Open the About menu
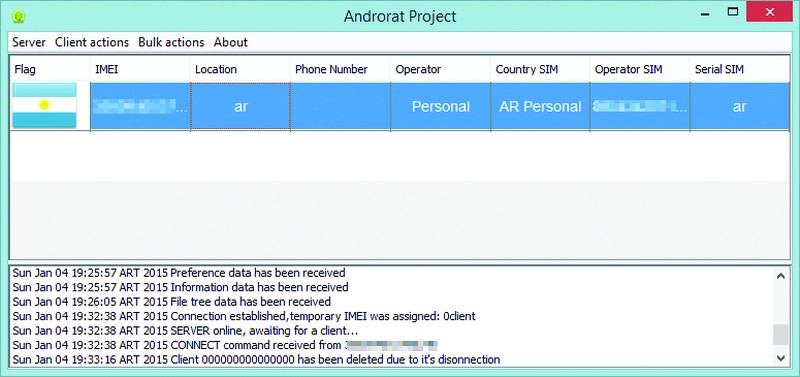 tap(231, 42)
